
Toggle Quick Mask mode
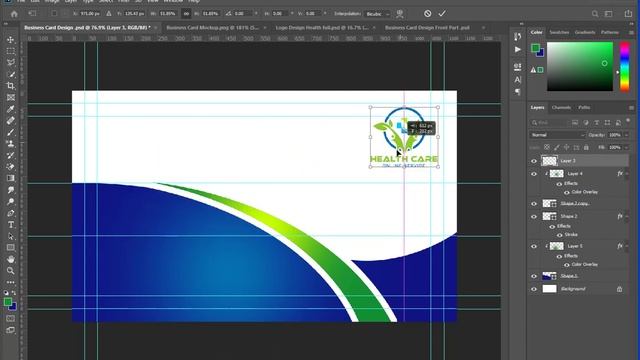[11, 318]
